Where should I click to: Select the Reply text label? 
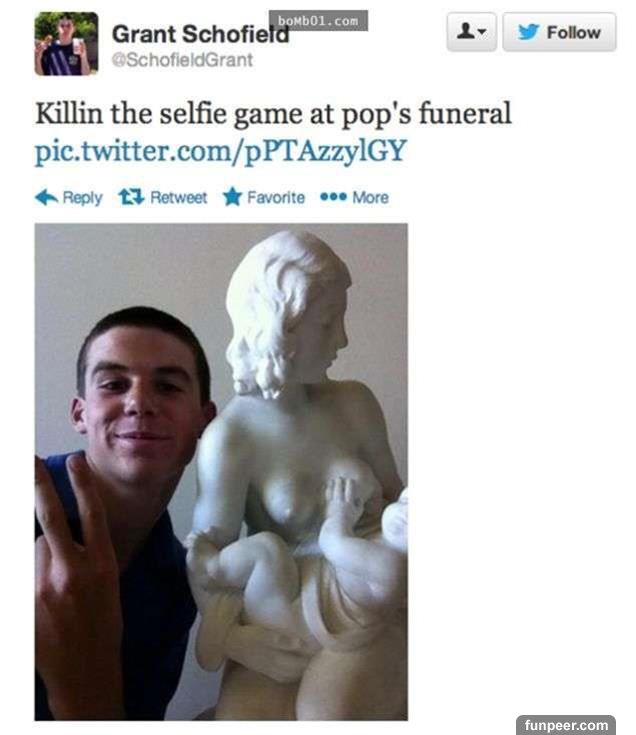pyautogui.click(x=82, y=197)
